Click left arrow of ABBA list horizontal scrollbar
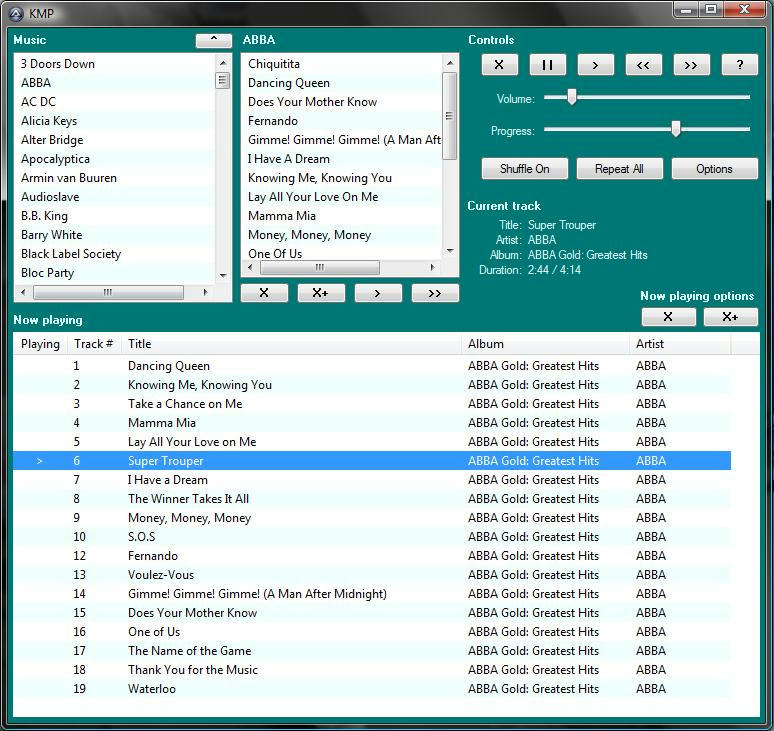 coord(250,267)
